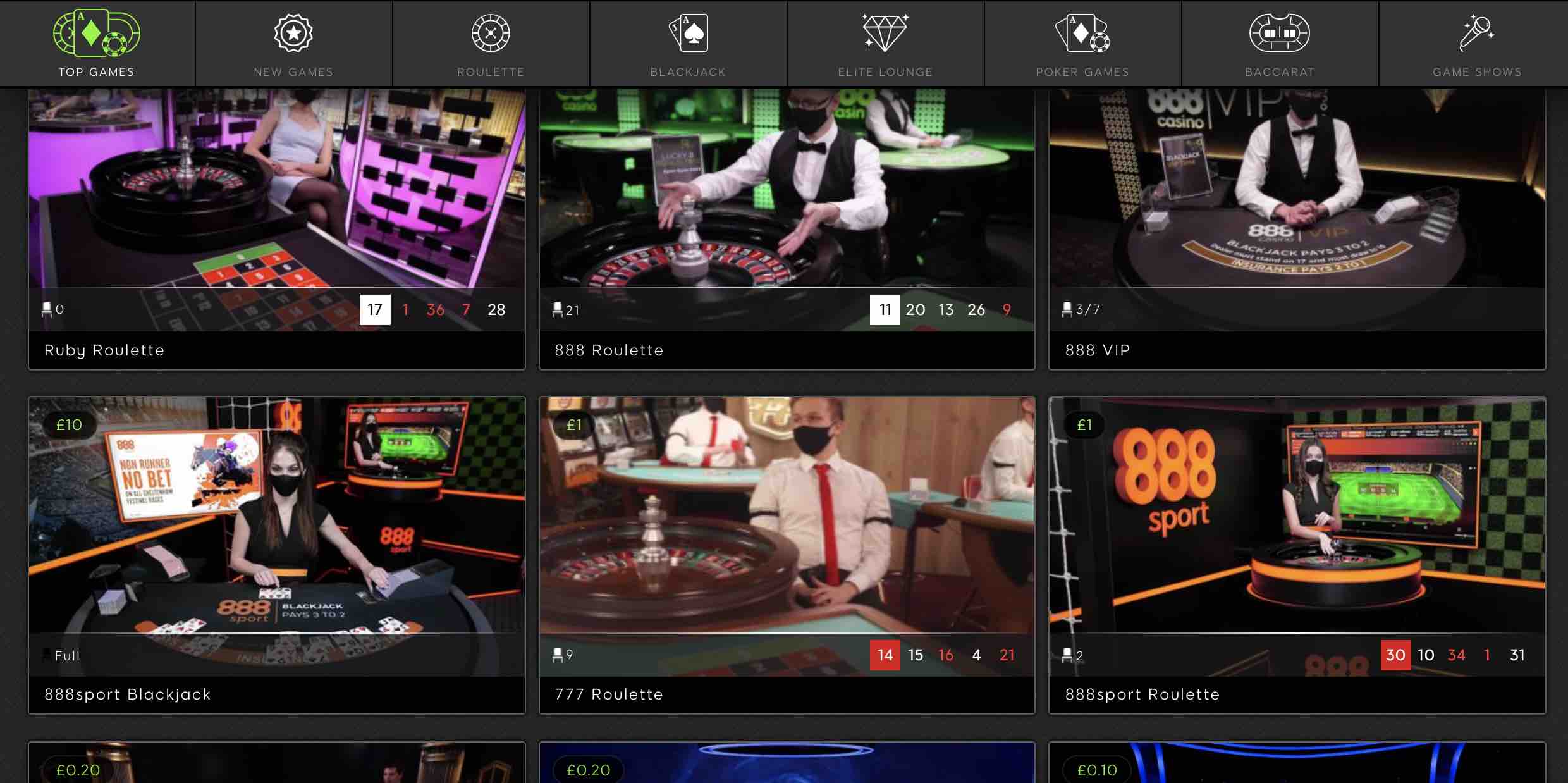Open the 888 Roulette live thumbnail
The height and width of the screenshot is (783, 1568).
coord(787,190)
